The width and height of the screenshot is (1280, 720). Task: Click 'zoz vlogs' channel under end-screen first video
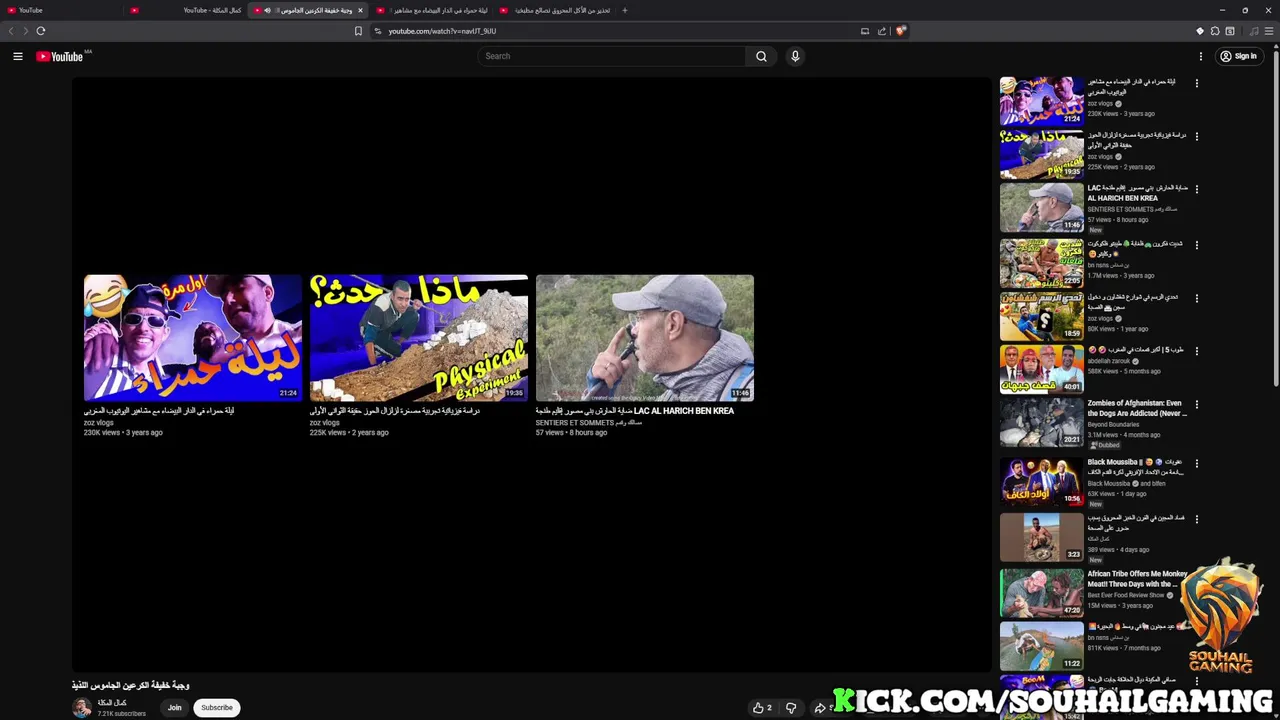[98, 423]
